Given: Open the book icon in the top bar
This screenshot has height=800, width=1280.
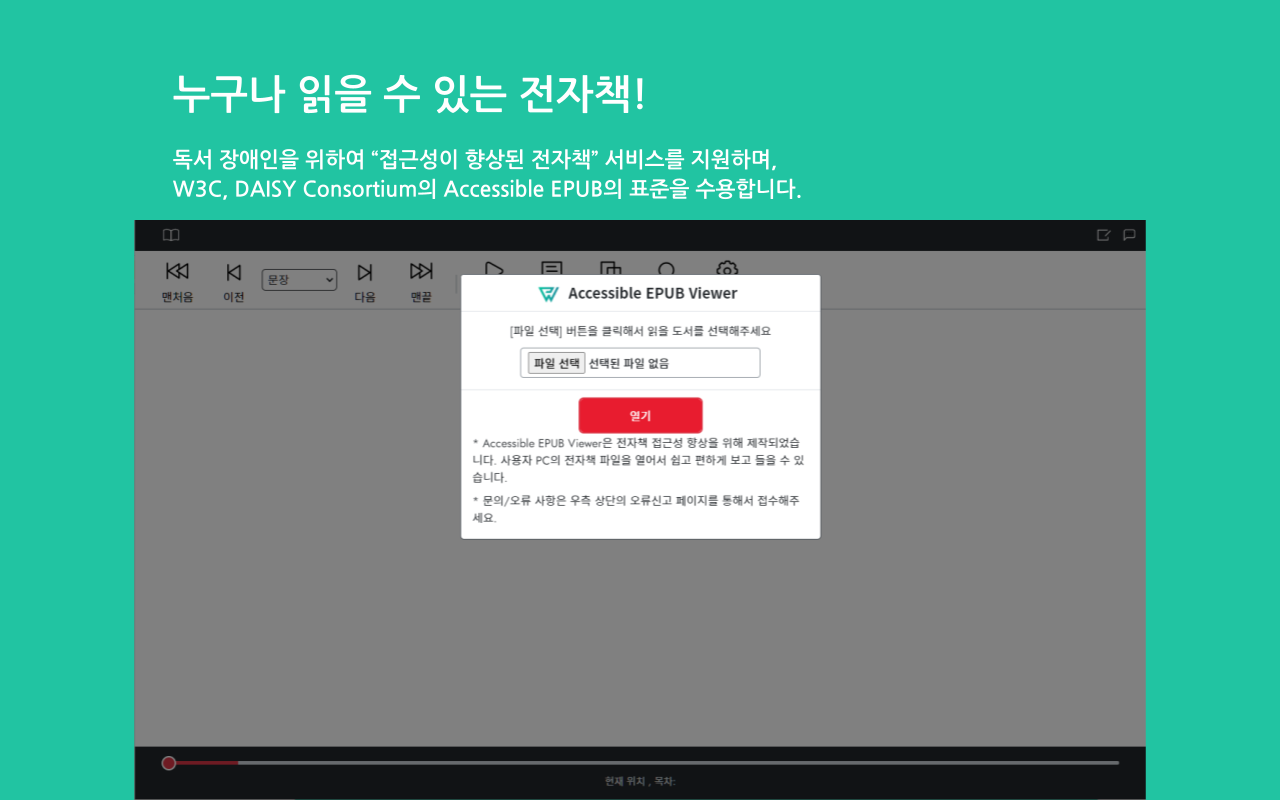Looking at the screenshot, I should (x=171, y=235).
